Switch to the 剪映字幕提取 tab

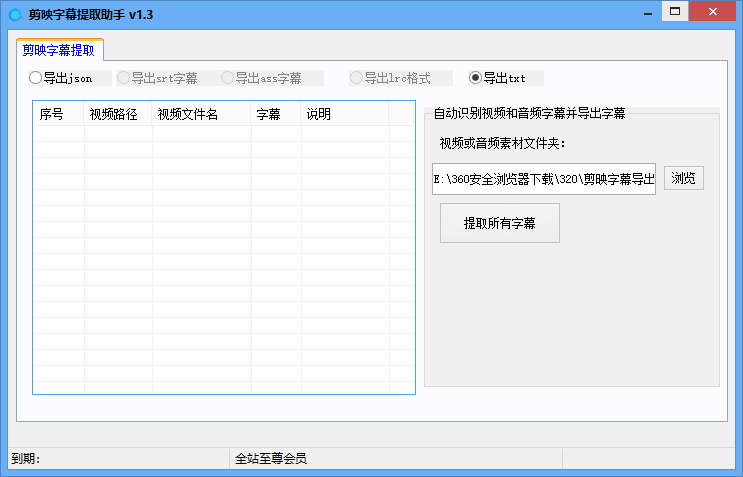(59, 50)
